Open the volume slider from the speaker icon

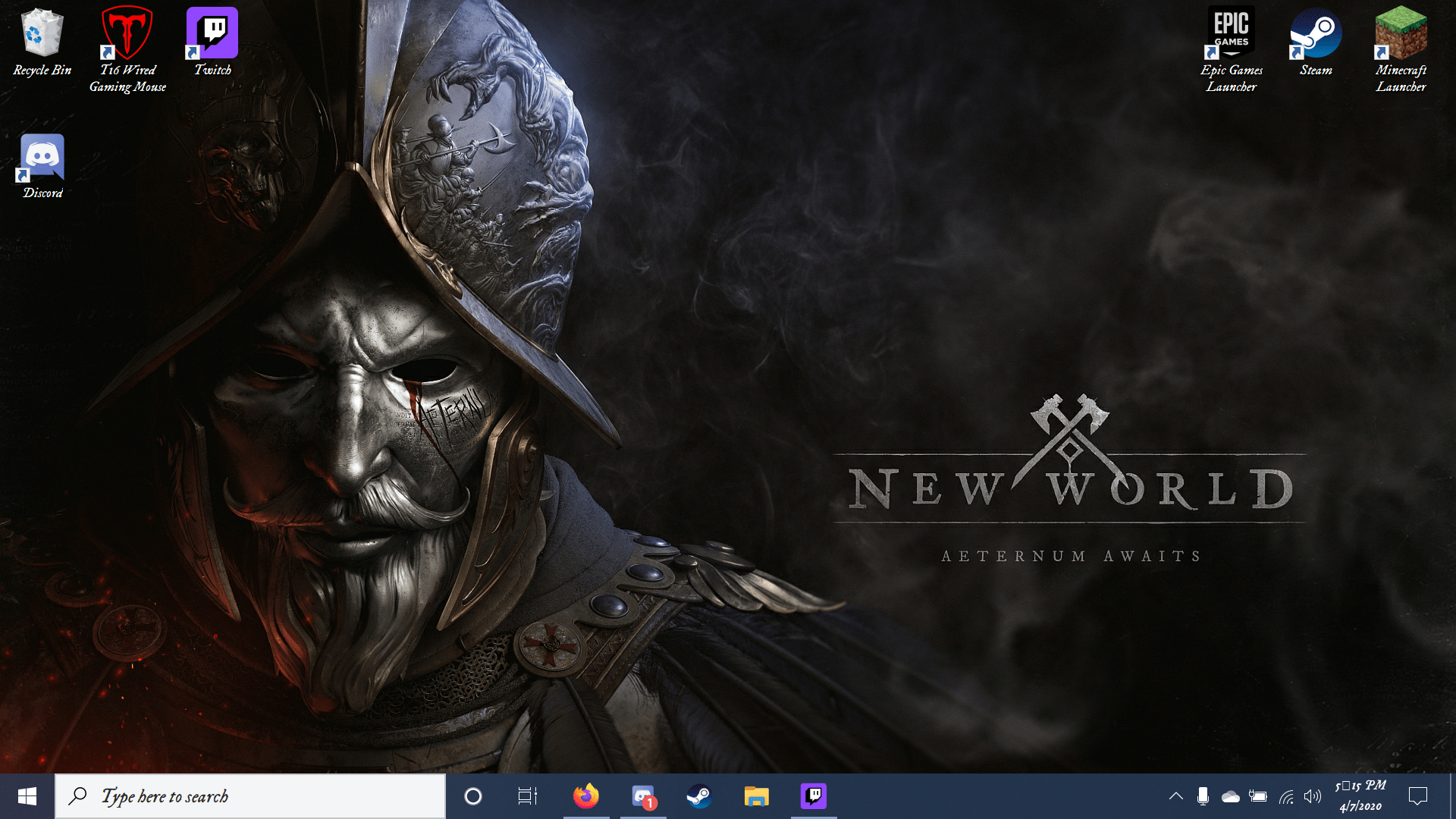pos(1312,796)
